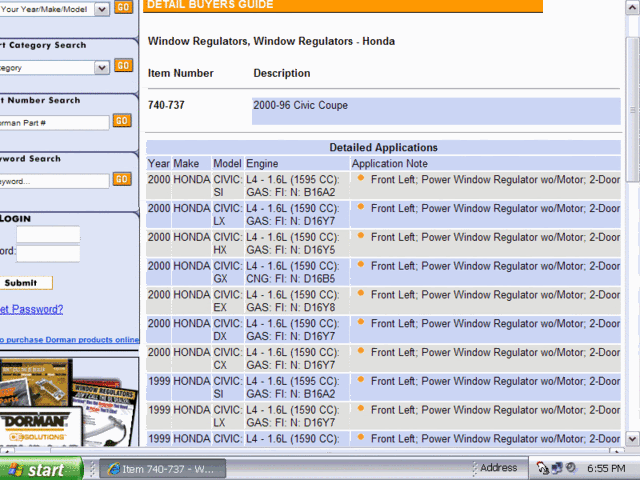
Task: Click the login username field
Action: (48, 235)
